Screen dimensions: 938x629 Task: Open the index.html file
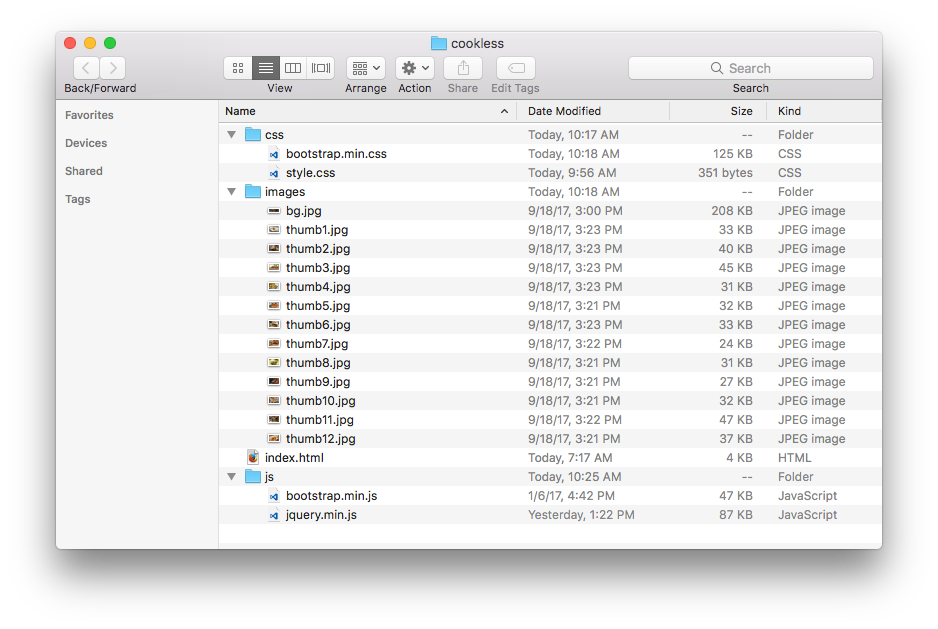tap(294, 457)
